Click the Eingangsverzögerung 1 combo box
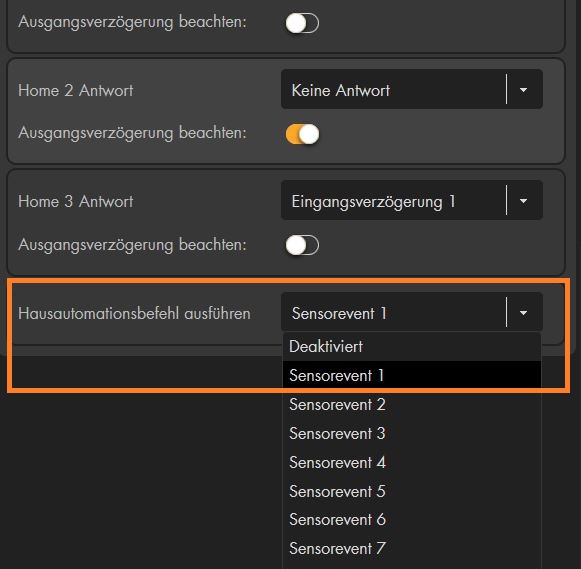The height and width of the screenshot is (569, 581). click(x=412, y=200)
